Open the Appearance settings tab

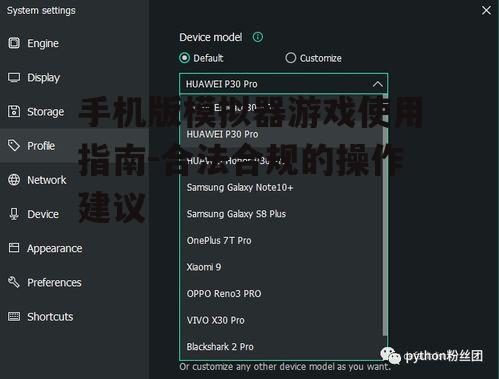tap(74, 248)
